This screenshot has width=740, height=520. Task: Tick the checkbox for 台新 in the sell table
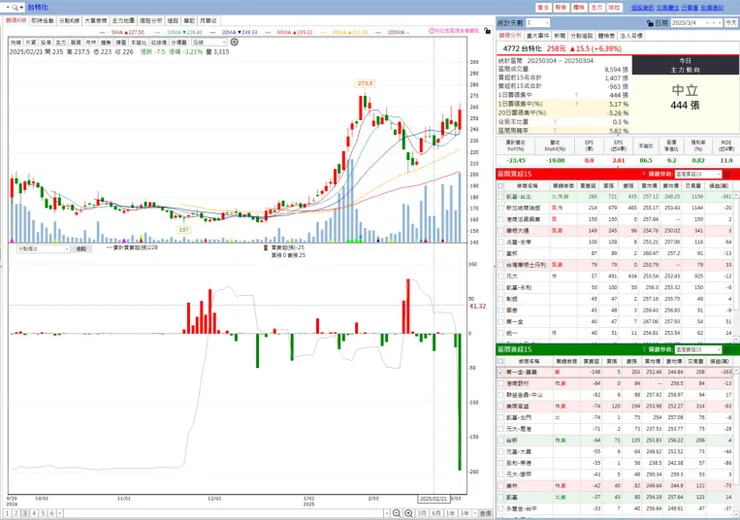point(501,440)
